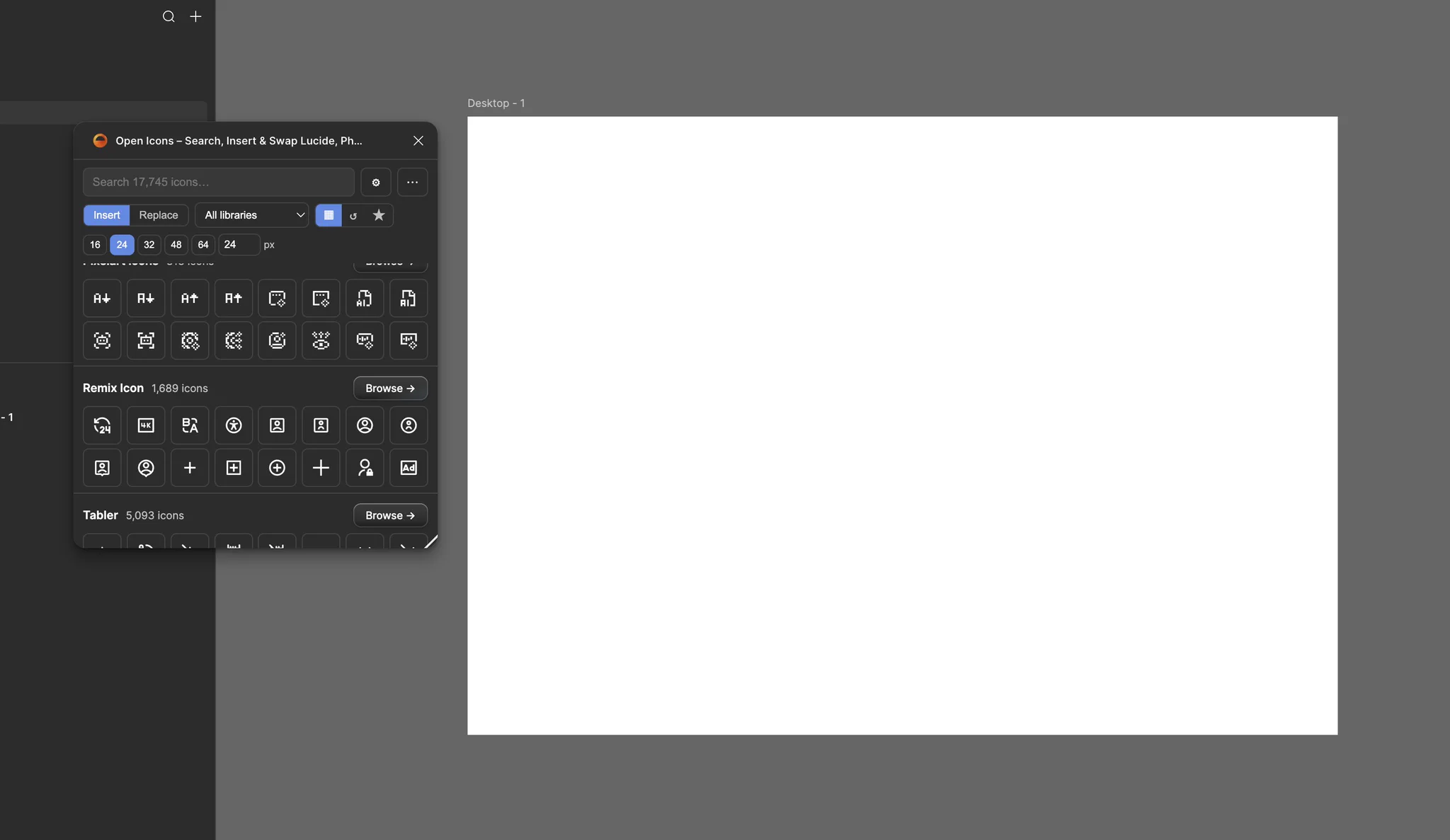1450x840 pixels.
Task: Click the search icon in left sidebar
Action: pos(169,16)
